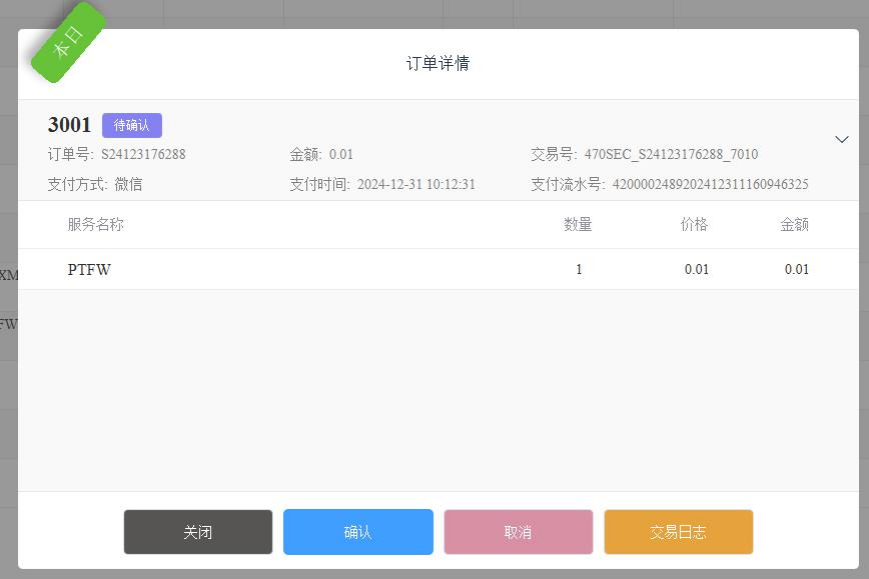This screenshot has height=579, width=869.
Task: Click the 待确认 status badge
Action: pos(132,125)
